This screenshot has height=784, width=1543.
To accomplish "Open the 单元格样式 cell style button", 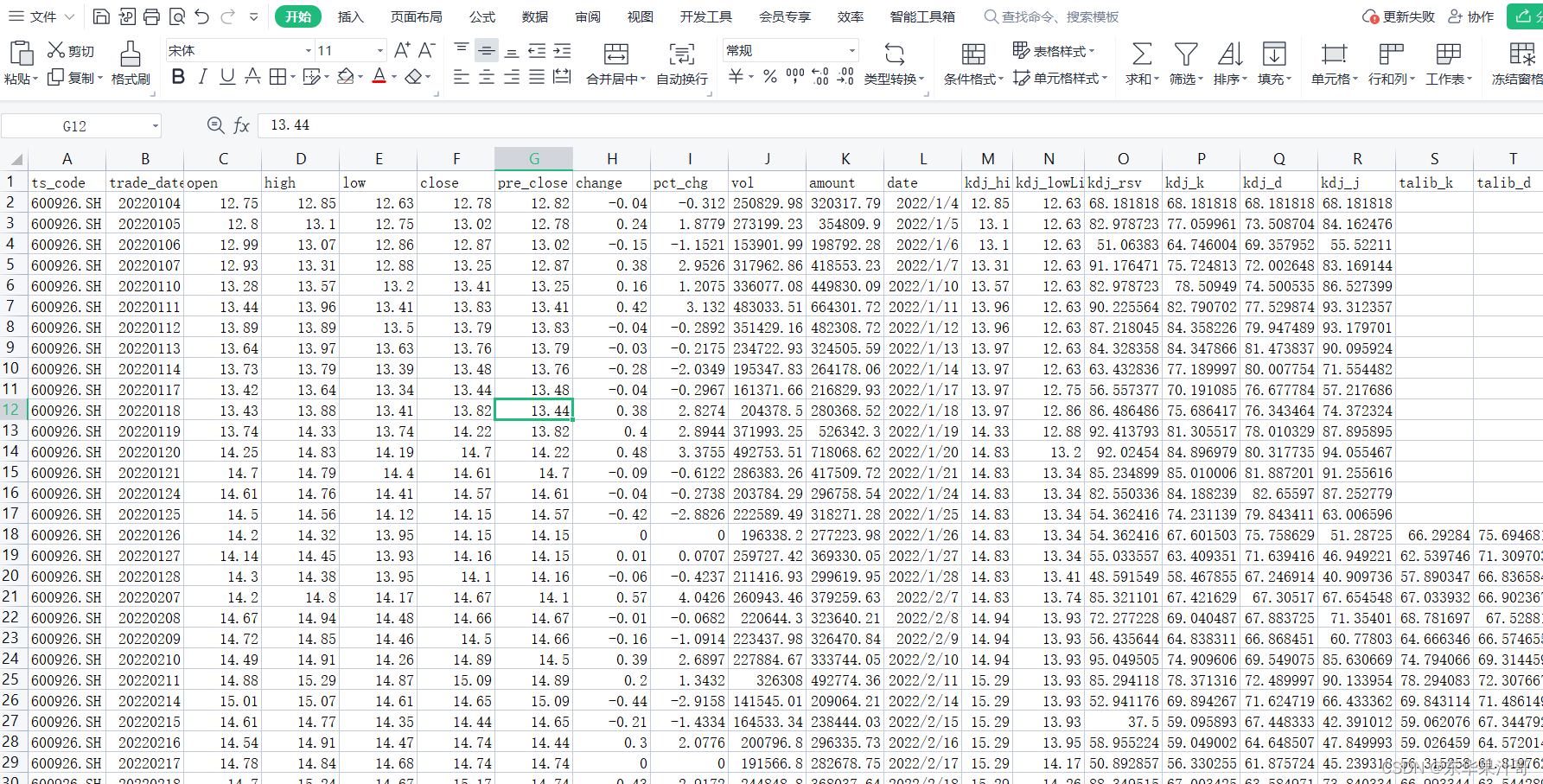I will (x=1060, y=78).
